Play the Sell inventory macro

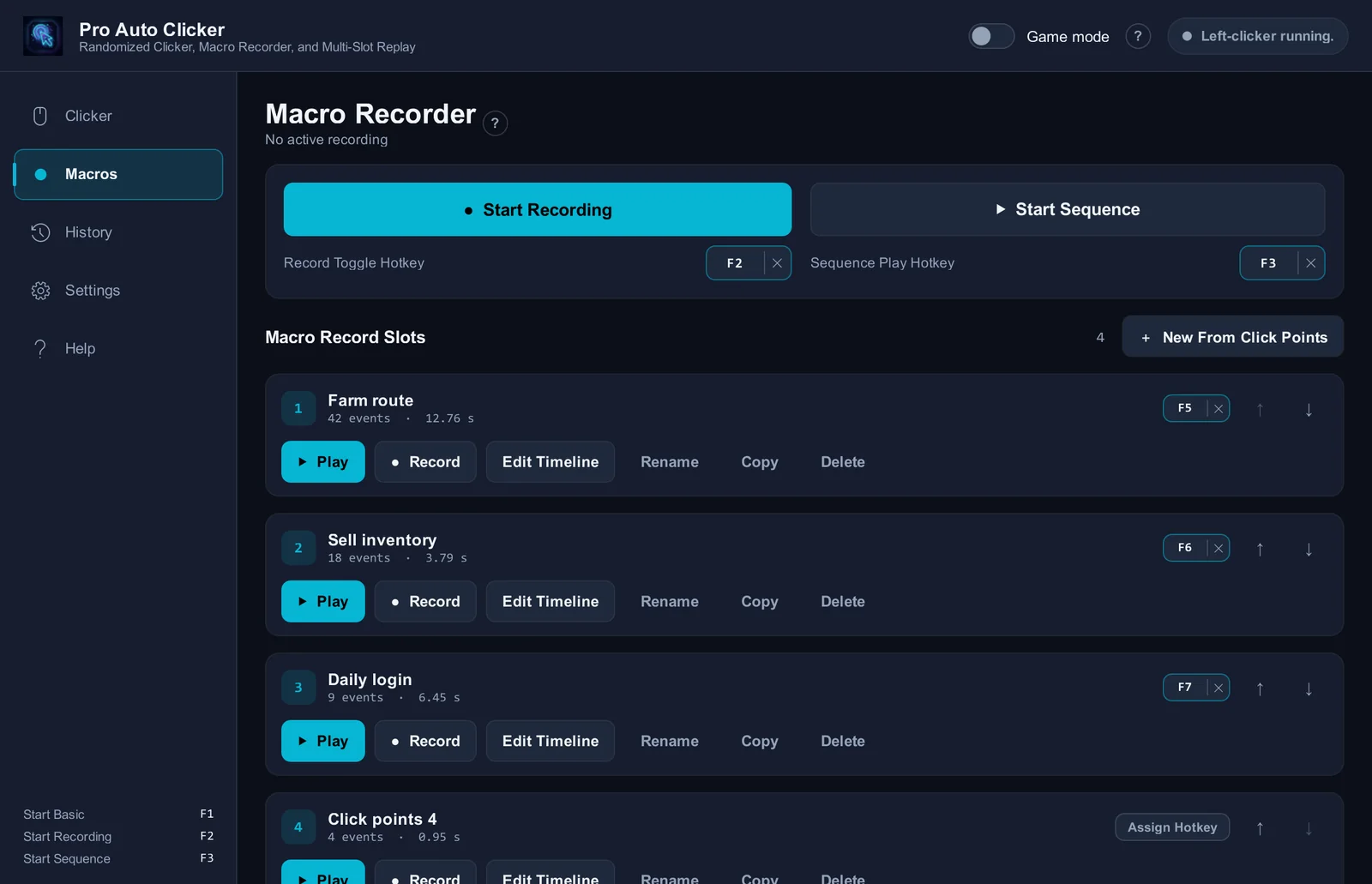point(323,602)
